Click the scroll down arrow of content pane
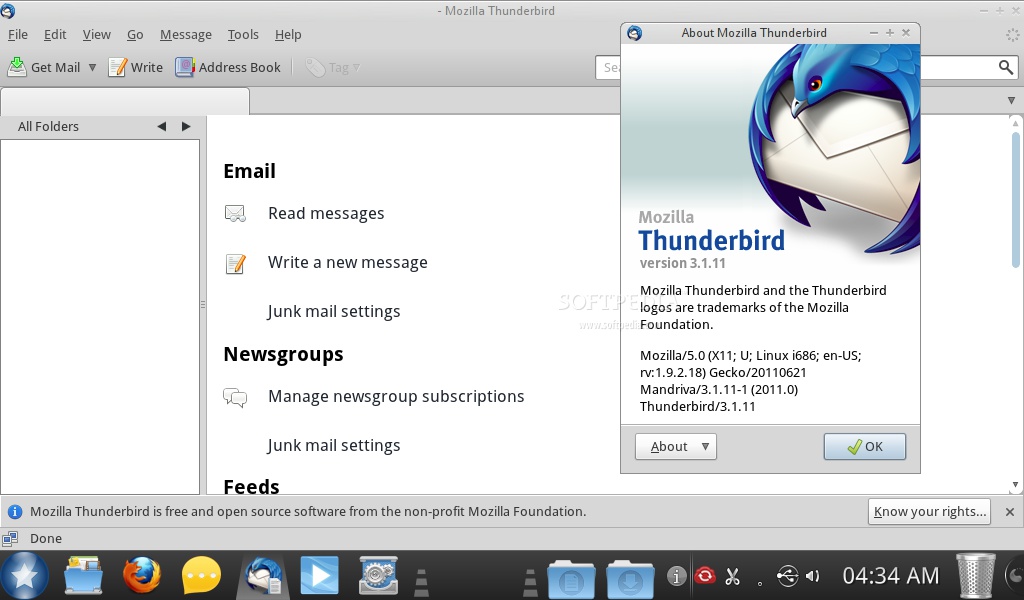This screenshot has width=1024, height=600. click(x=1015, y=485)
